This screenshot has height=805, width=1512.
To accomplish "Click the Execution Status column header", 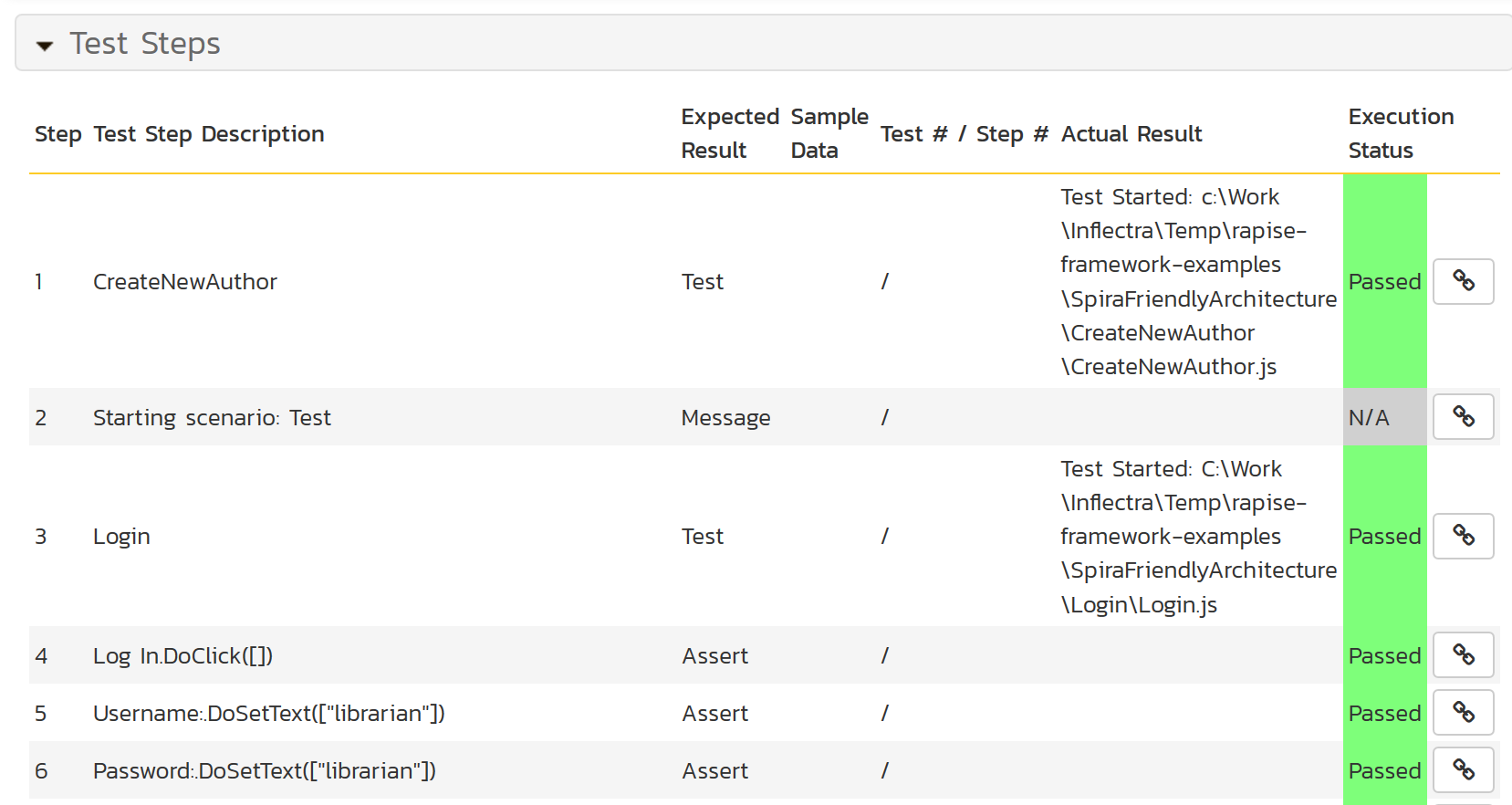I will point(1400,133).
